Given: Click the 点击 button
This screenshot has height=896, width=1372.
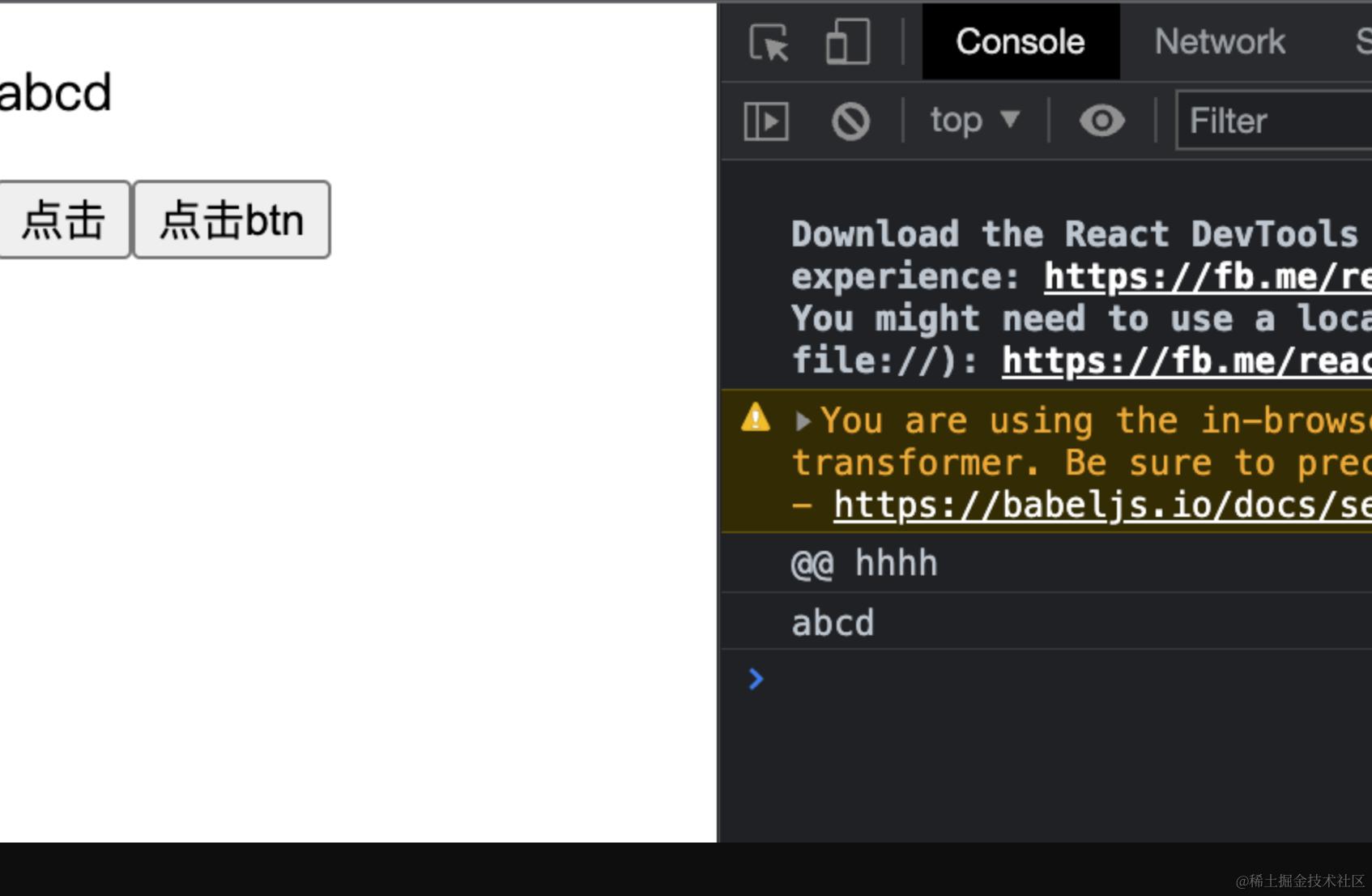Looking at the screenshot, I should pyautogui.click(x=64, y=220).
